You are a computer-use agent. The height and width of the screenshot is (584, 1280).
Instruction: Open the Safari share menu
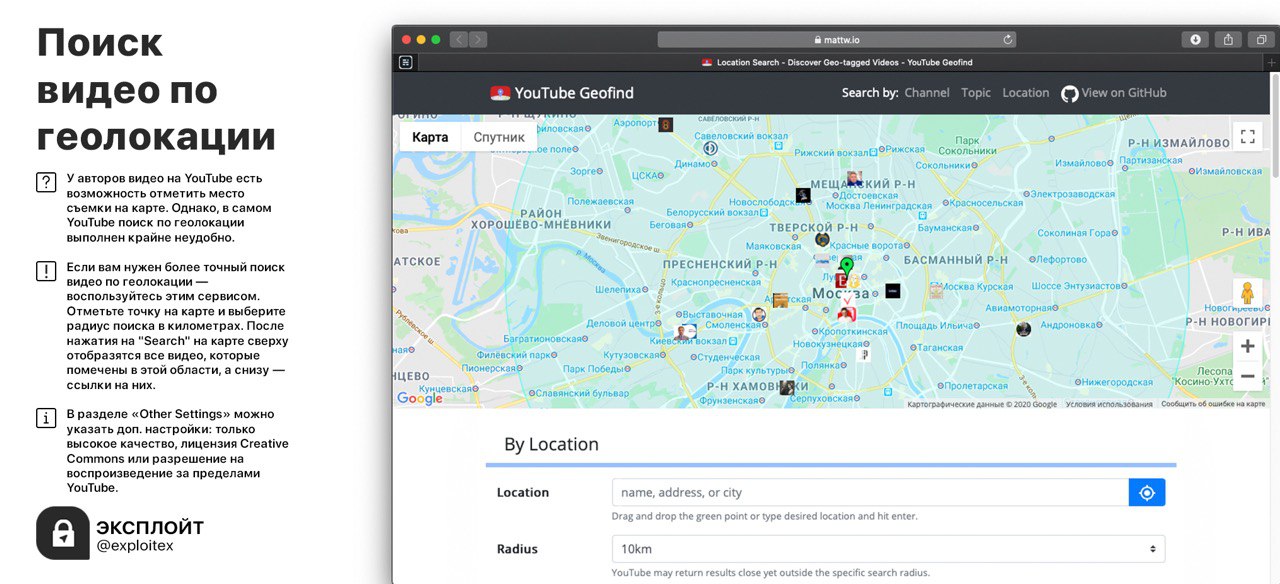pos(1228,40)
